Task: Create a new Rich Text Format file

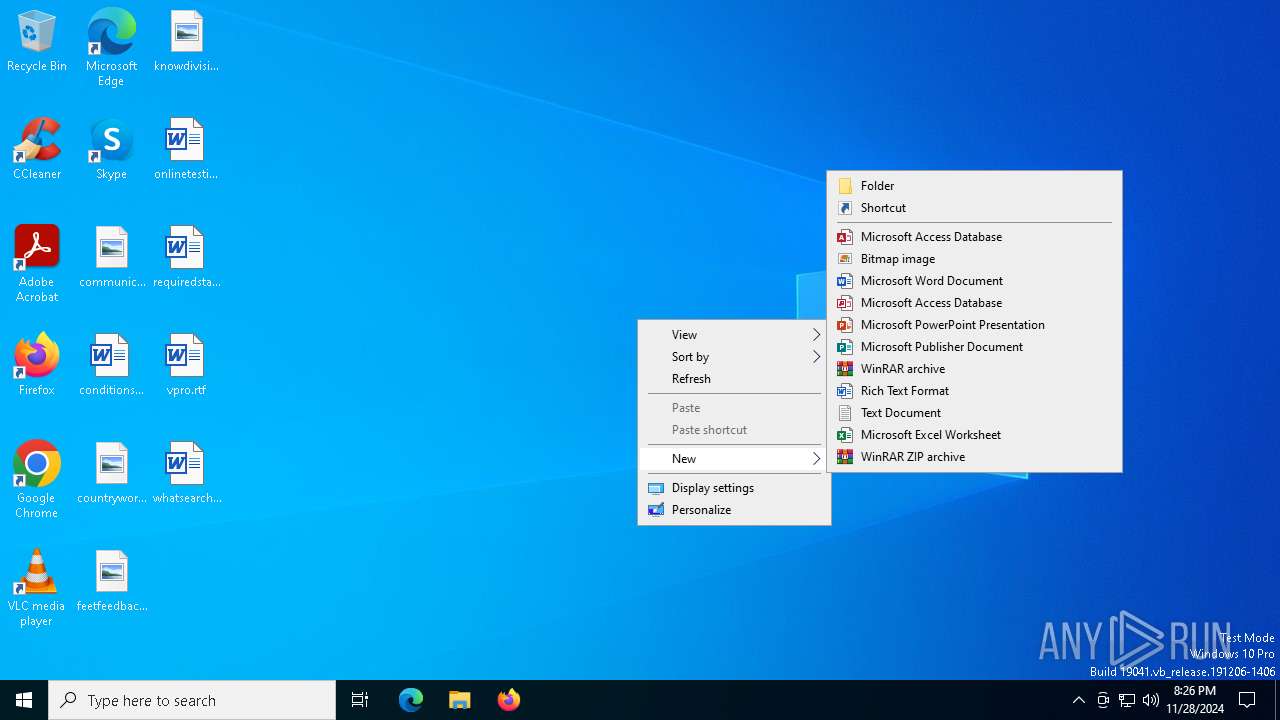Action: (974, 391)
